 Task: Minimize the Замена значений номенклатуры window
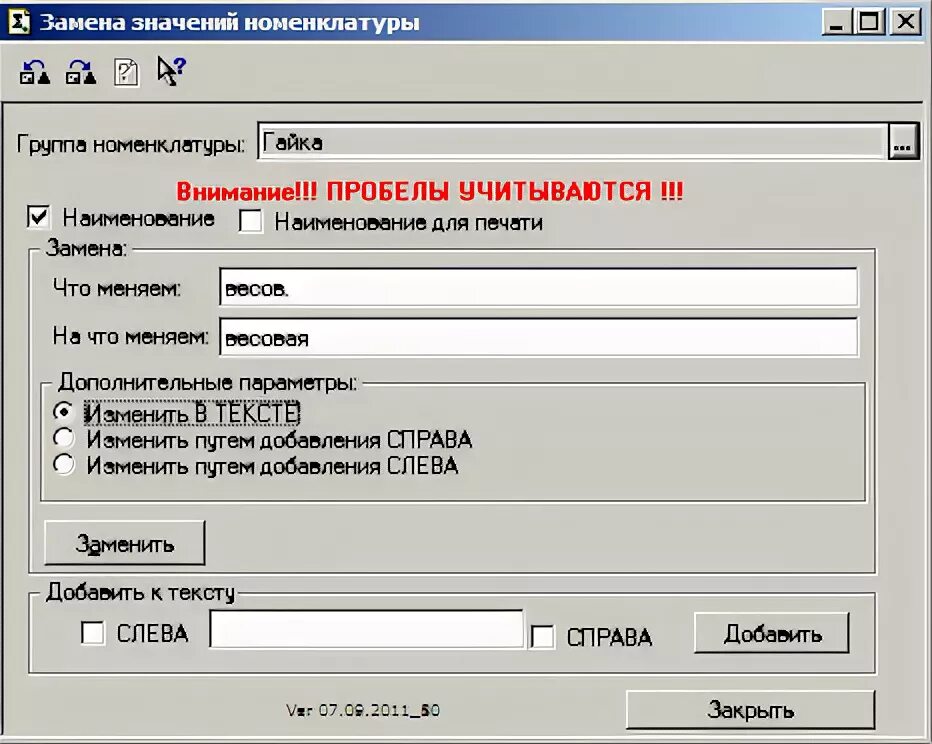click(837, 22)
